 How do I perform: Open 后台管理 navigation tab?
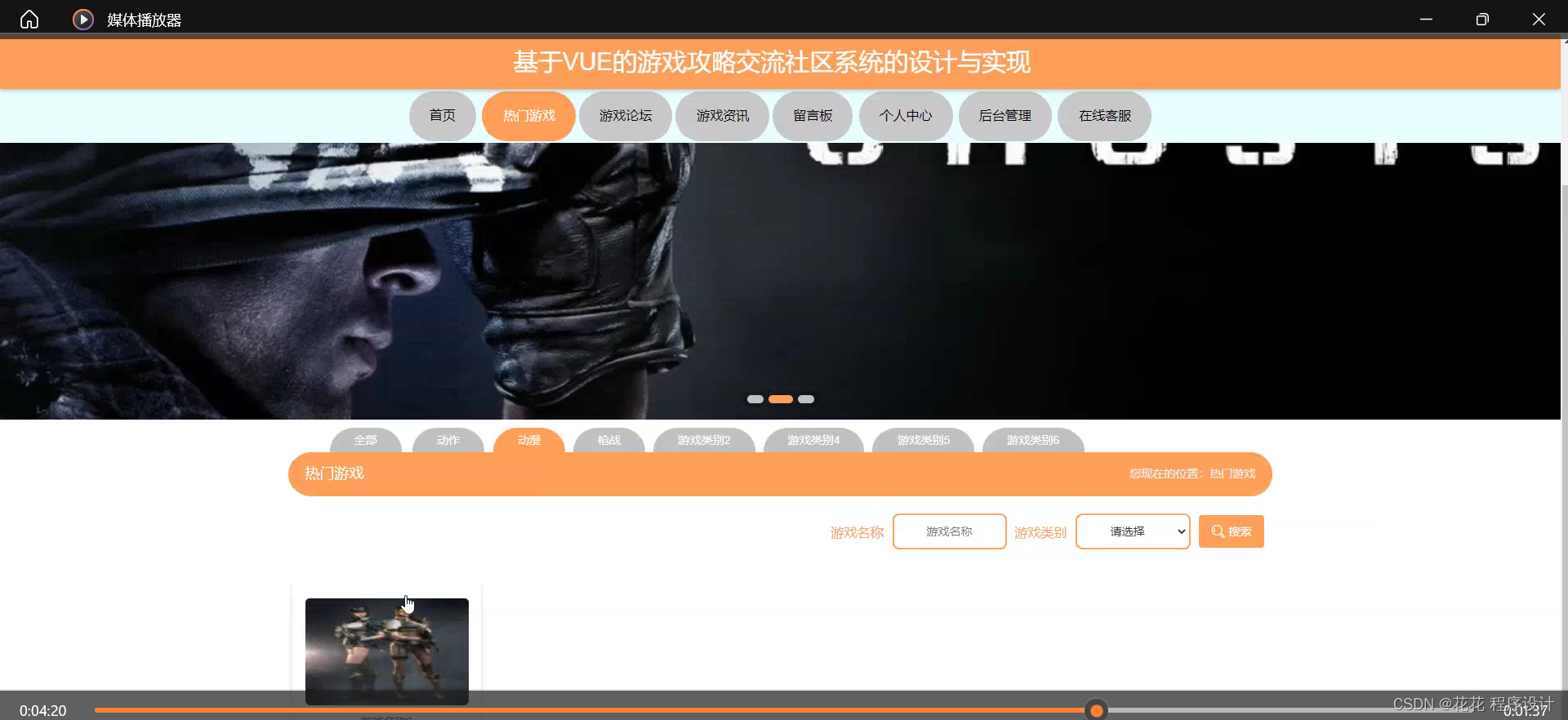[x=1005, y=116]
